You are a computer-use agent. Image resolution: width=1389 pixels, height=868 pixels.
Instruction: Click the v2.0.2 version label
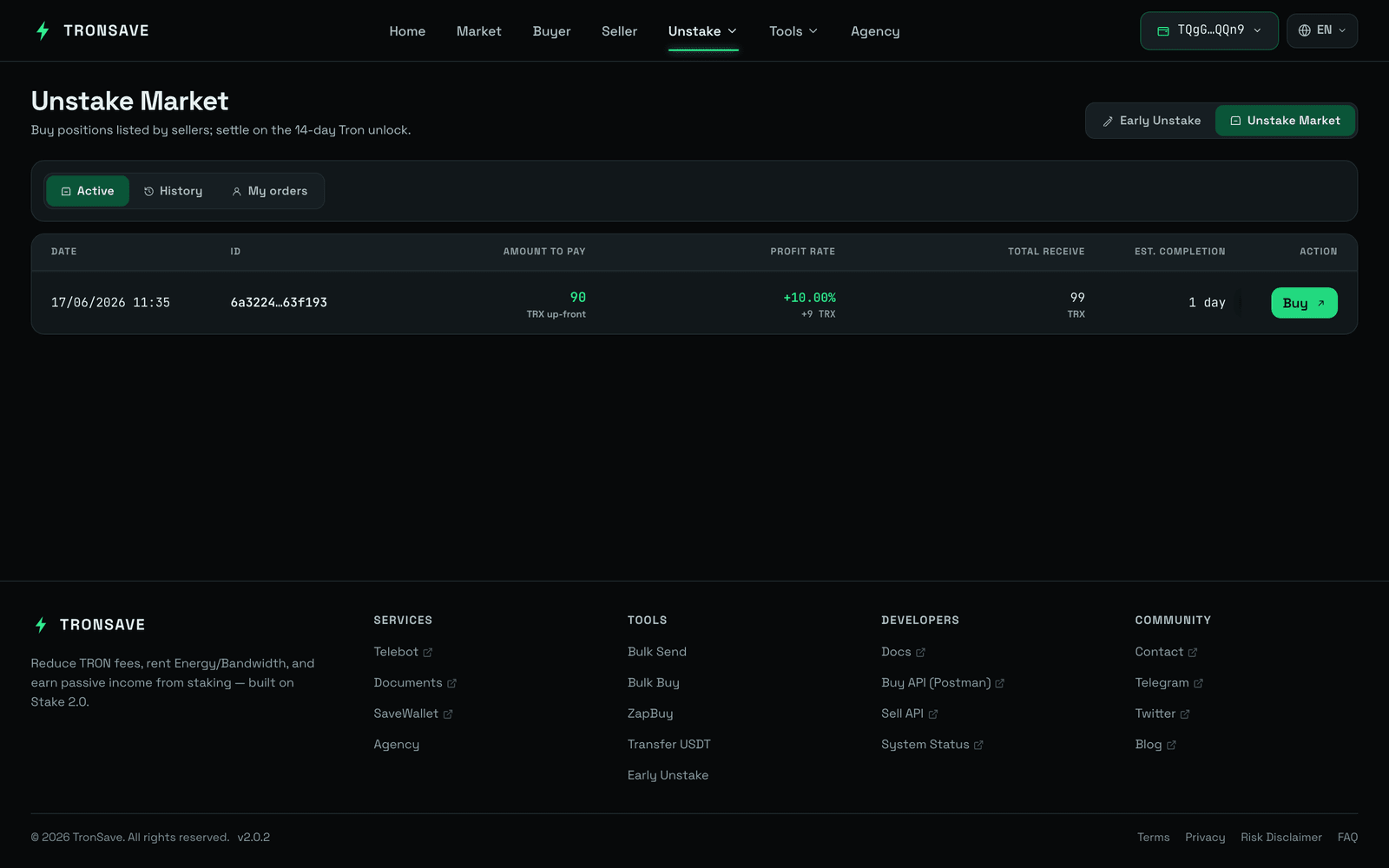[253, 838]
